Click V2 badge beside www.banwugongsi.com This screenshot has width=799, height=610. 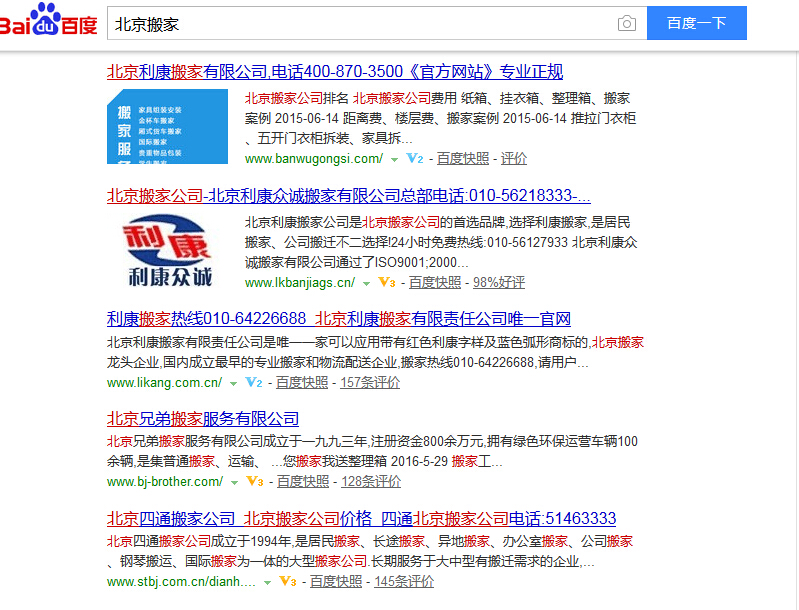(415, 158)
